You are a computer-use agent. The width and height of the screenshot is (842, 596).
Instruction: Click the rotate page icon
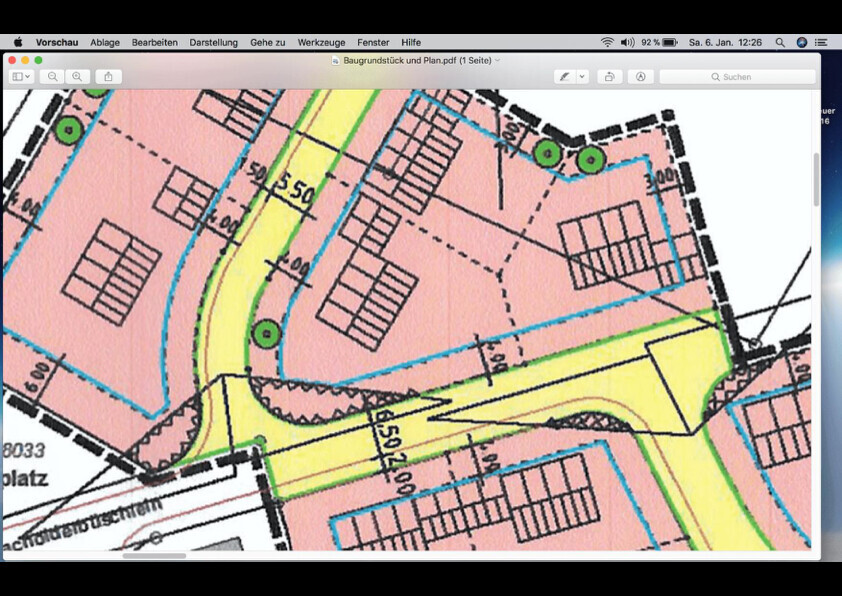pos(609,77)
